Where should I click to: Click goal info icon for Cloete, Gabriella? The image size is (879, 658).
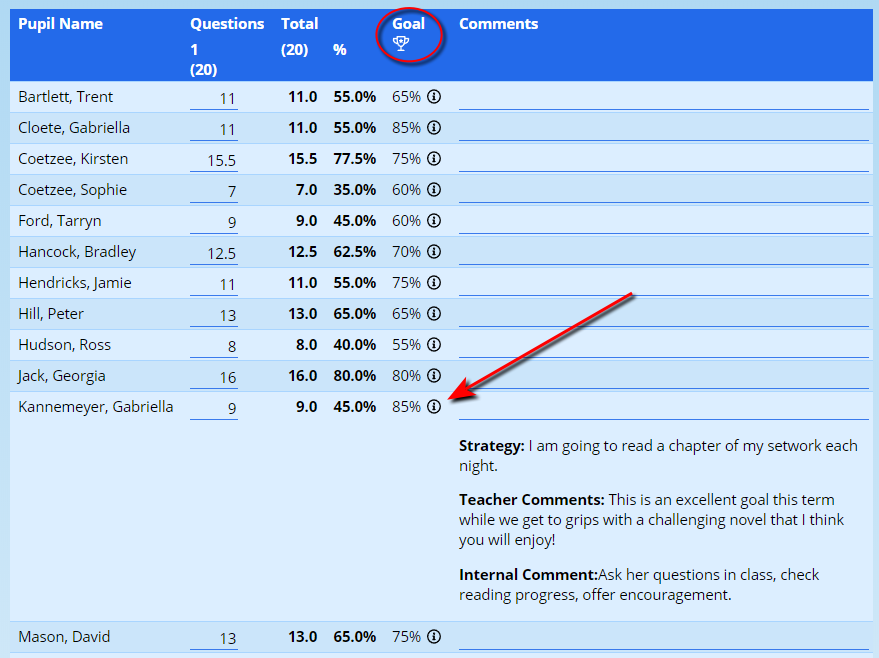coord(434,128)
